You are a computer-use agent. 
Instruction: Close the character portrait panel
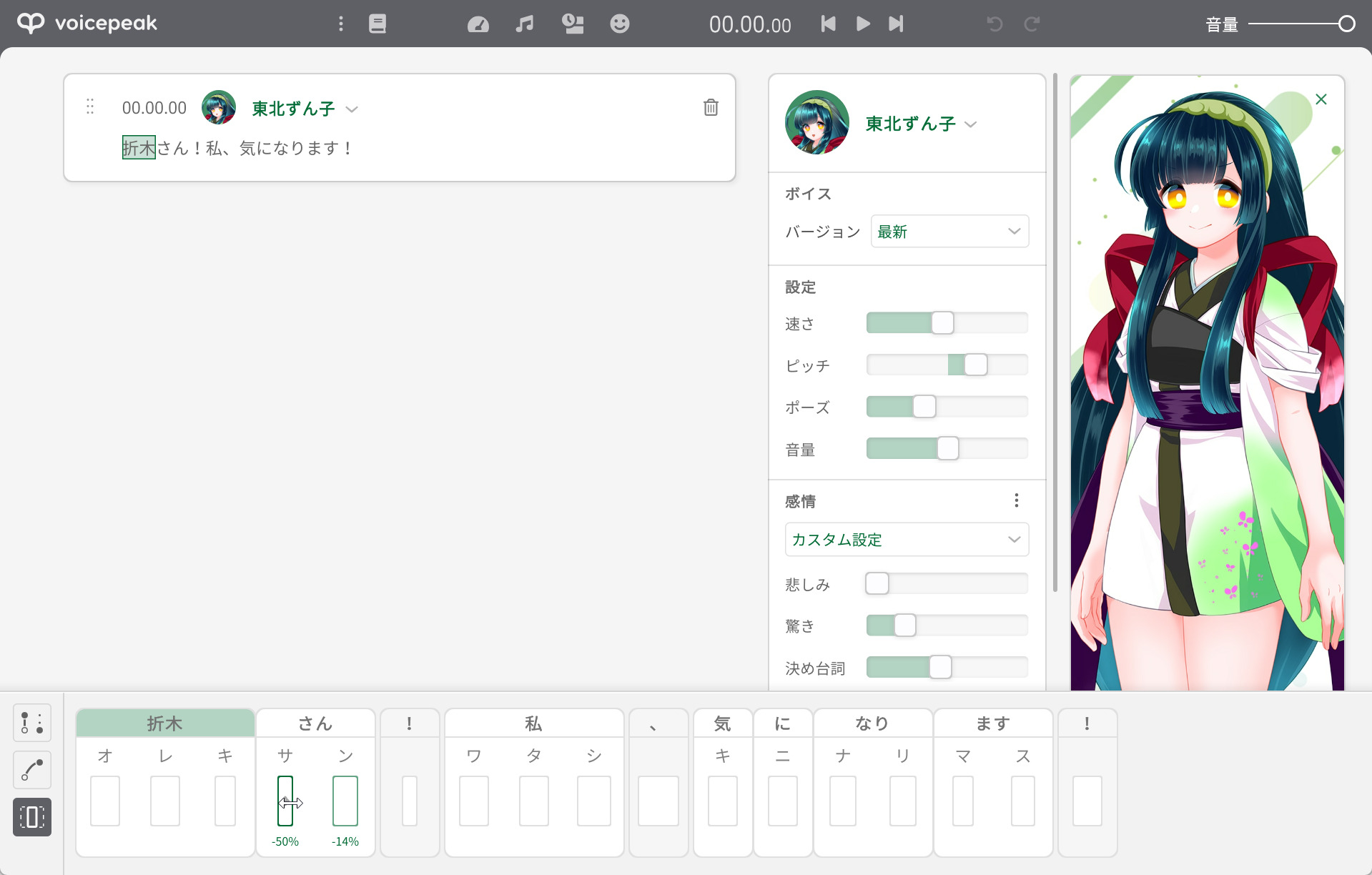[1321, 99]
